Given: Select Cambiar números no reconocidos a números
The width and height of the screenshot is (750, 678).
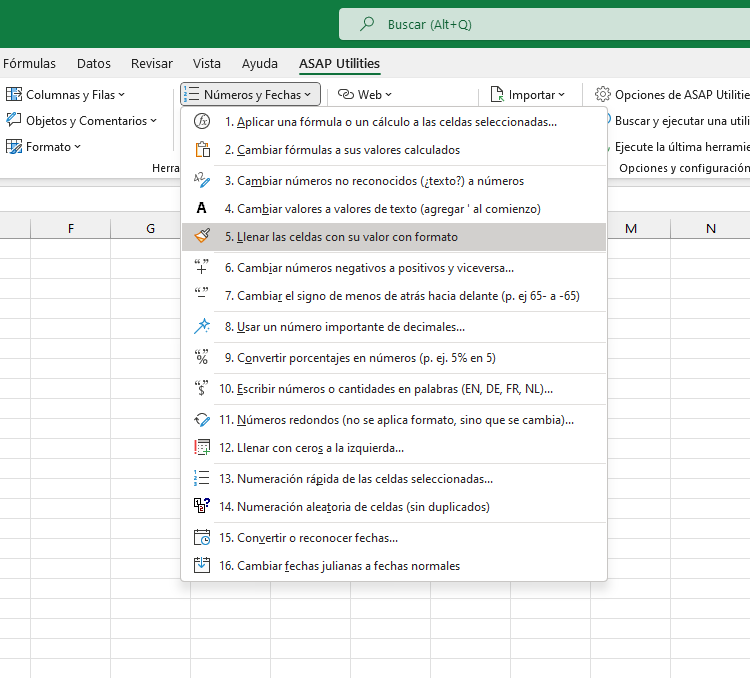Looking at the screenshot, I should point(394,181).
